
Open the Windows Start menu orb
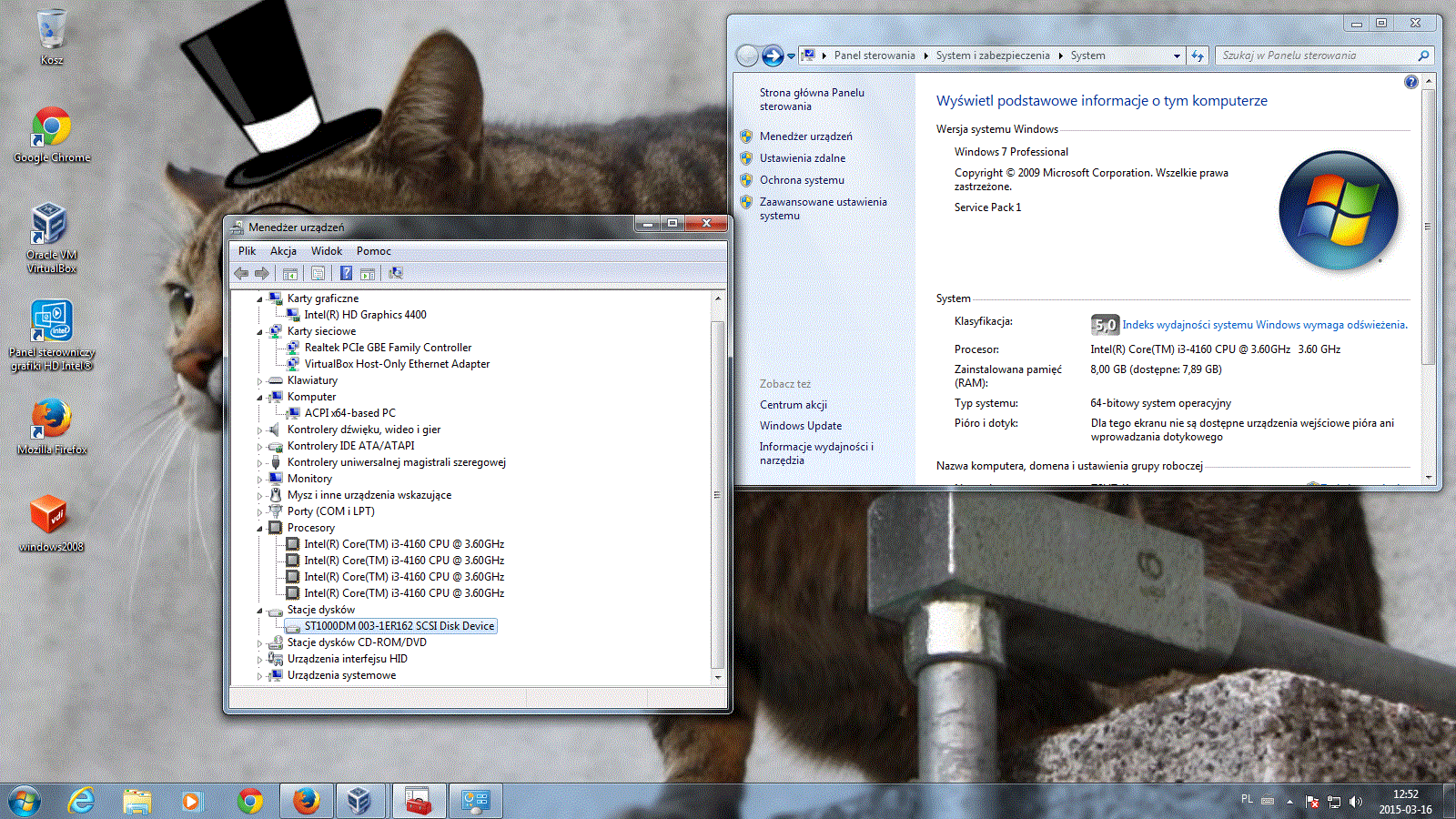point(25,801)
